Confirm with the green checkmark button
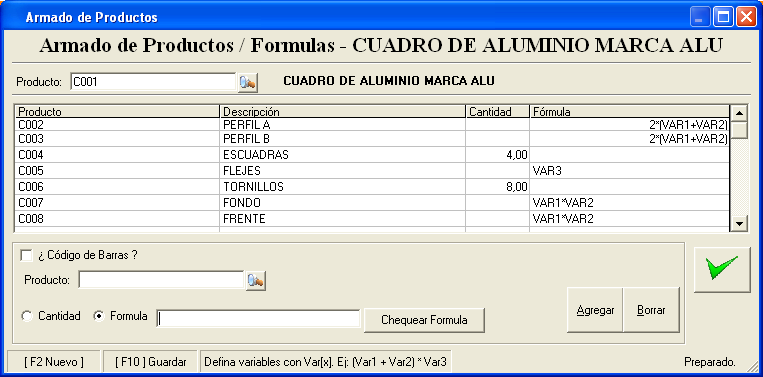This screenshot has height=377, width=763. click(x=722, y=269)
